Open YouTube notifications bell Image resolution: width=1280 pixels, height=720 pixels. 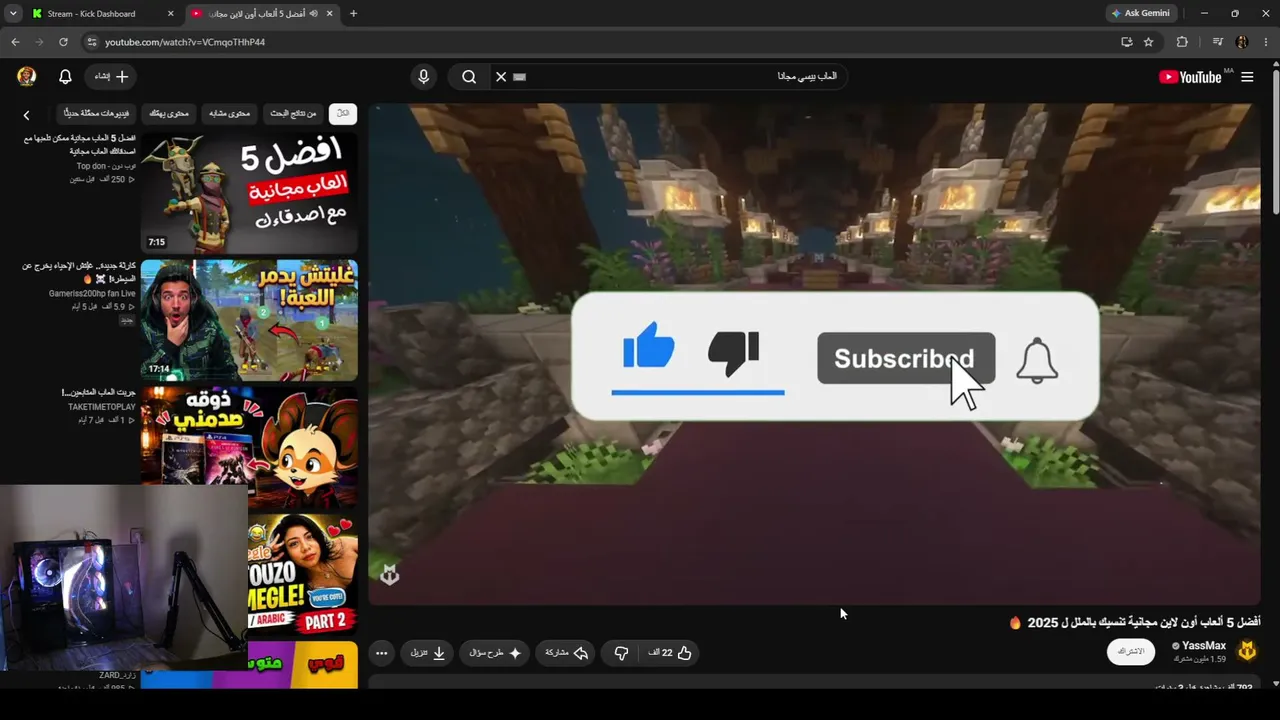coord(65,76)
